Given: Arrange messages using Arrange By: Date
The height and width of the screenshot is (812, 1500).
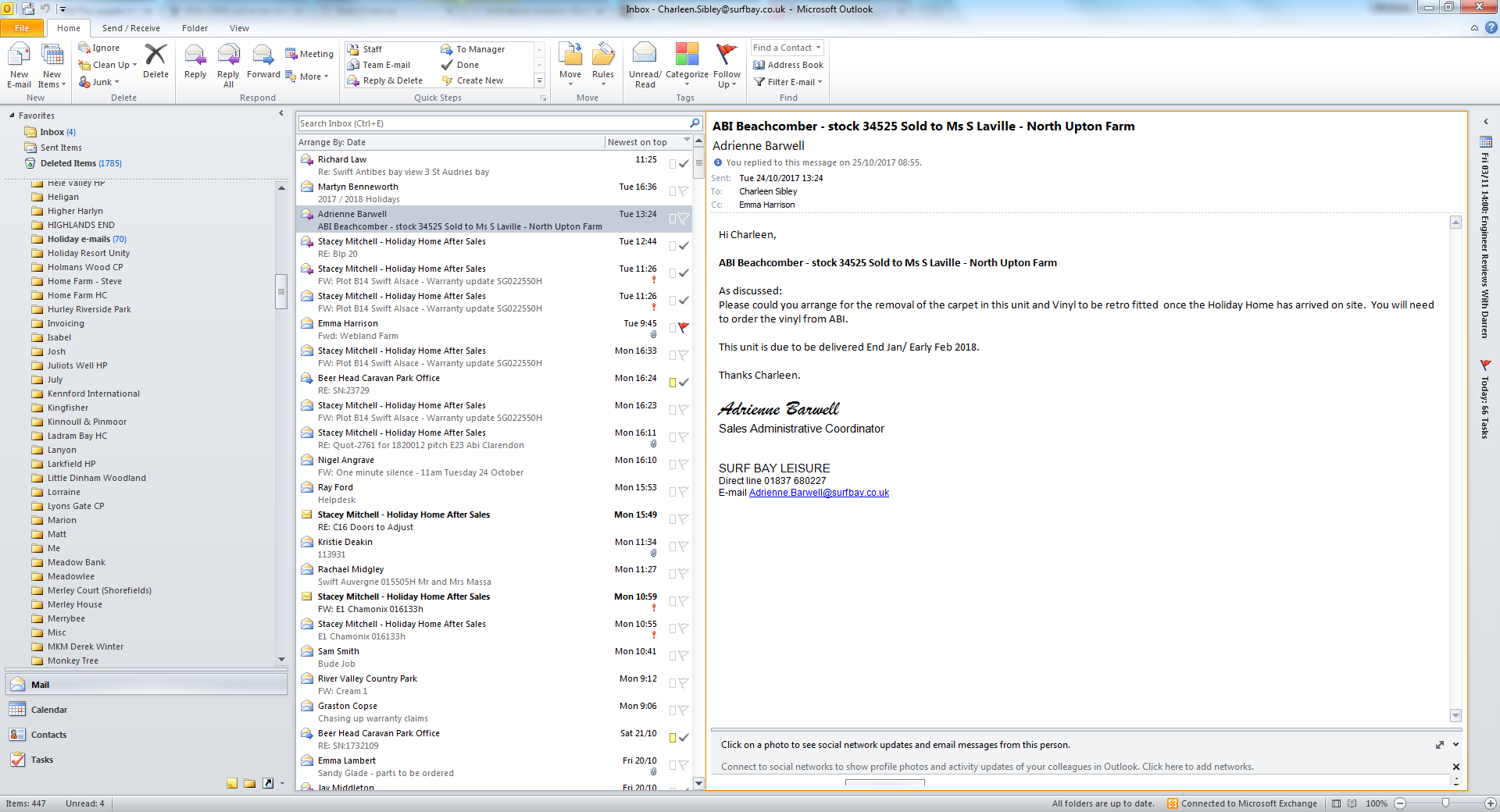Looking at the screenshot, I should [332, 142].
